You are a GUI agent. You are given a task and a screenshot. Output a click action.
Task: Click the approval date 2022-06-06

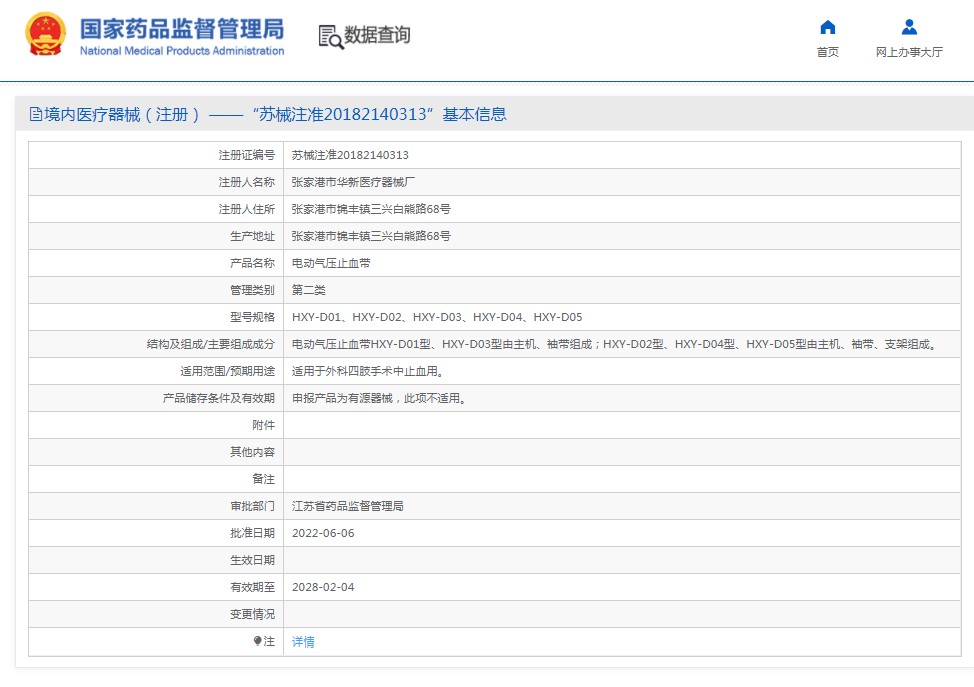coord(323,533)
